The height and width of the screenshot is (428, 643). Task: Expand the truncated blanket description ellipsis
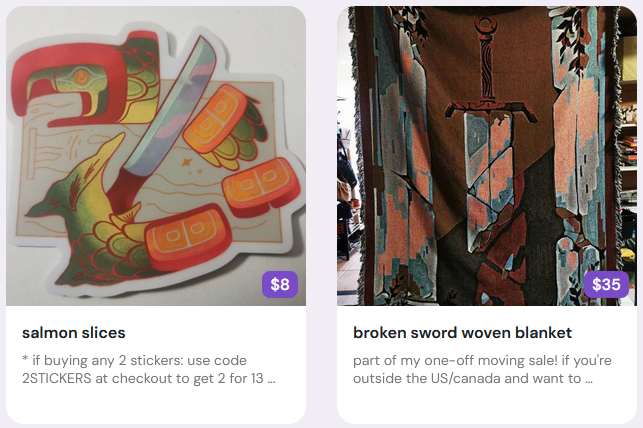click(x=589, y=379)
